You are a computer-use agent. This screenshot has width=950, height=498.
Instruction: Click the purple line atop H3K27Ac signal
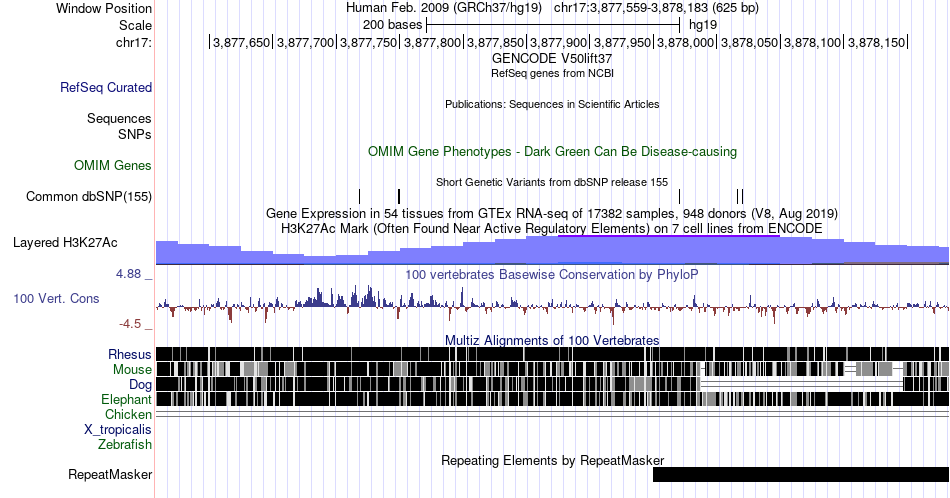click(668, 236)
